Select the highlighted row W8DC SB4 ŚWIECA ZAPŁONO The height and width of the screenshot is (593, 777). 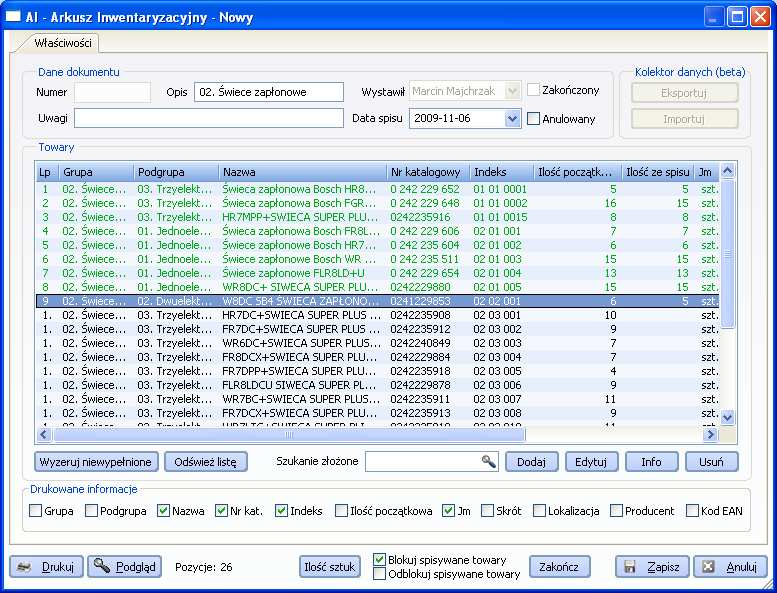coord(378,301)
